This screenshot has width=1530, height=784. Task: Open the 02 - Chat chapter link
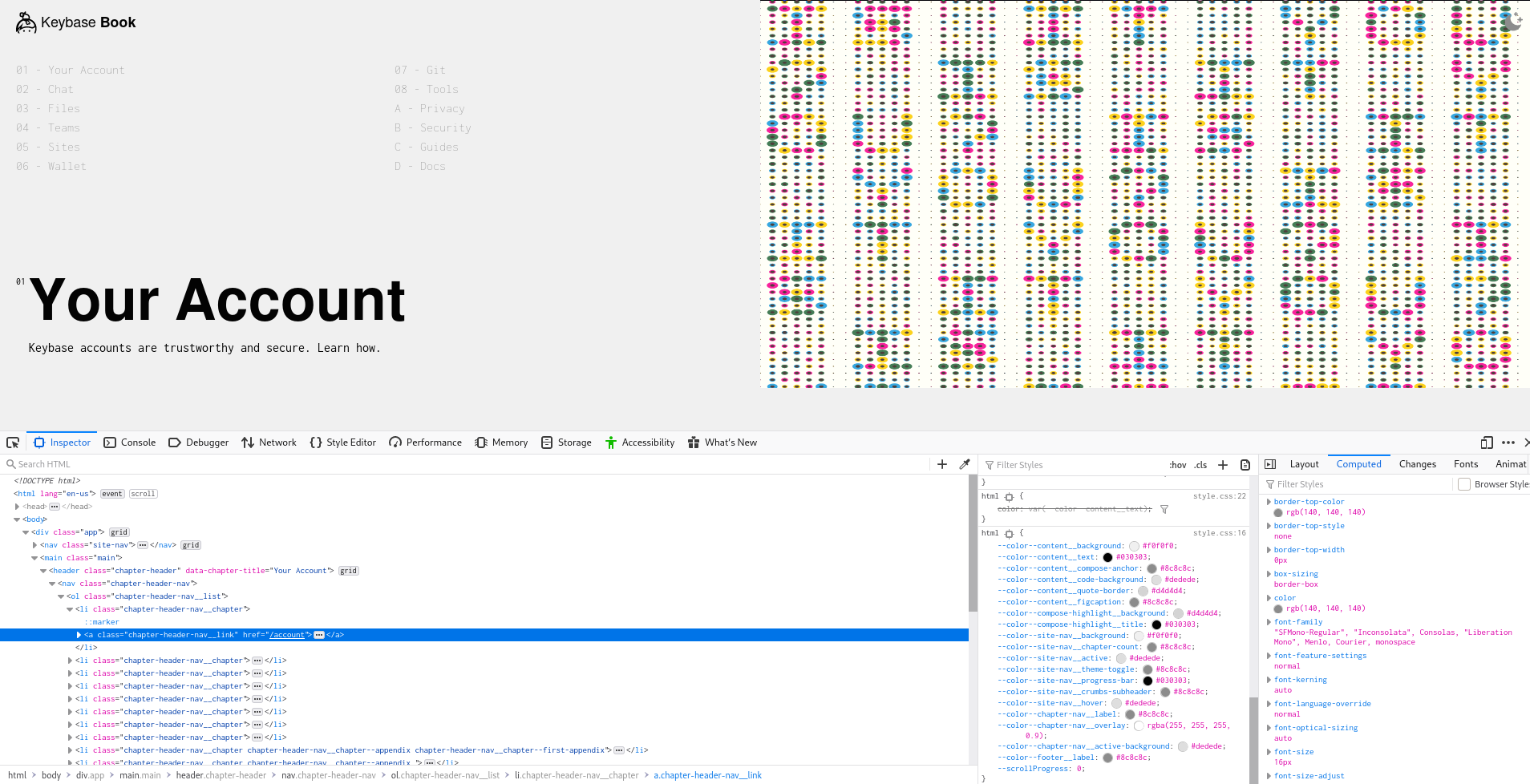point(45,90)
